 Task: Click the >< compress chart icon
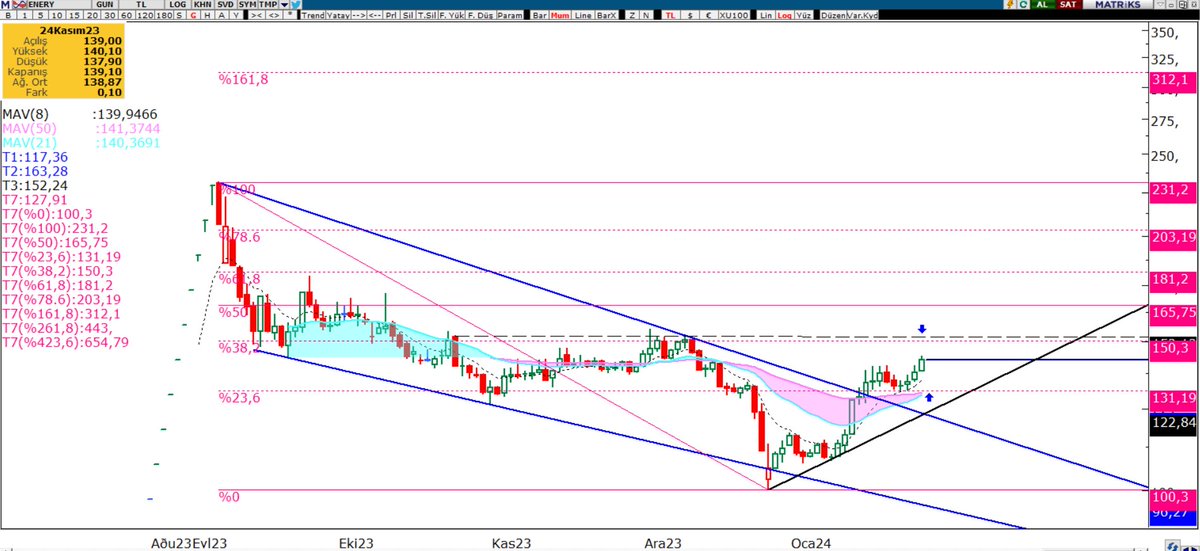pyautogui.click(x=257, y=16)
